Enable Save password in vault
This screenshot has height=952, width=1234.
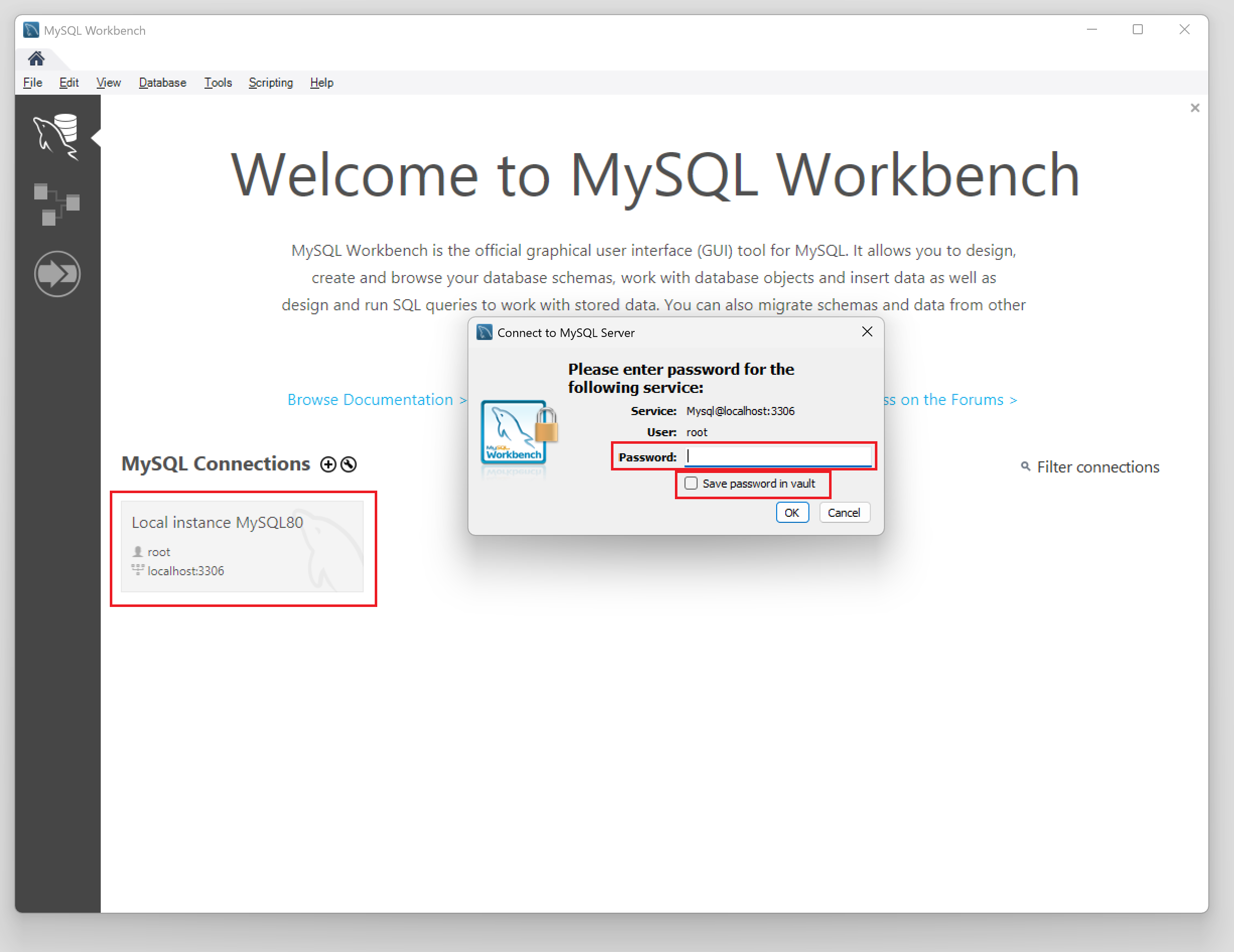[x=691, y=484]
